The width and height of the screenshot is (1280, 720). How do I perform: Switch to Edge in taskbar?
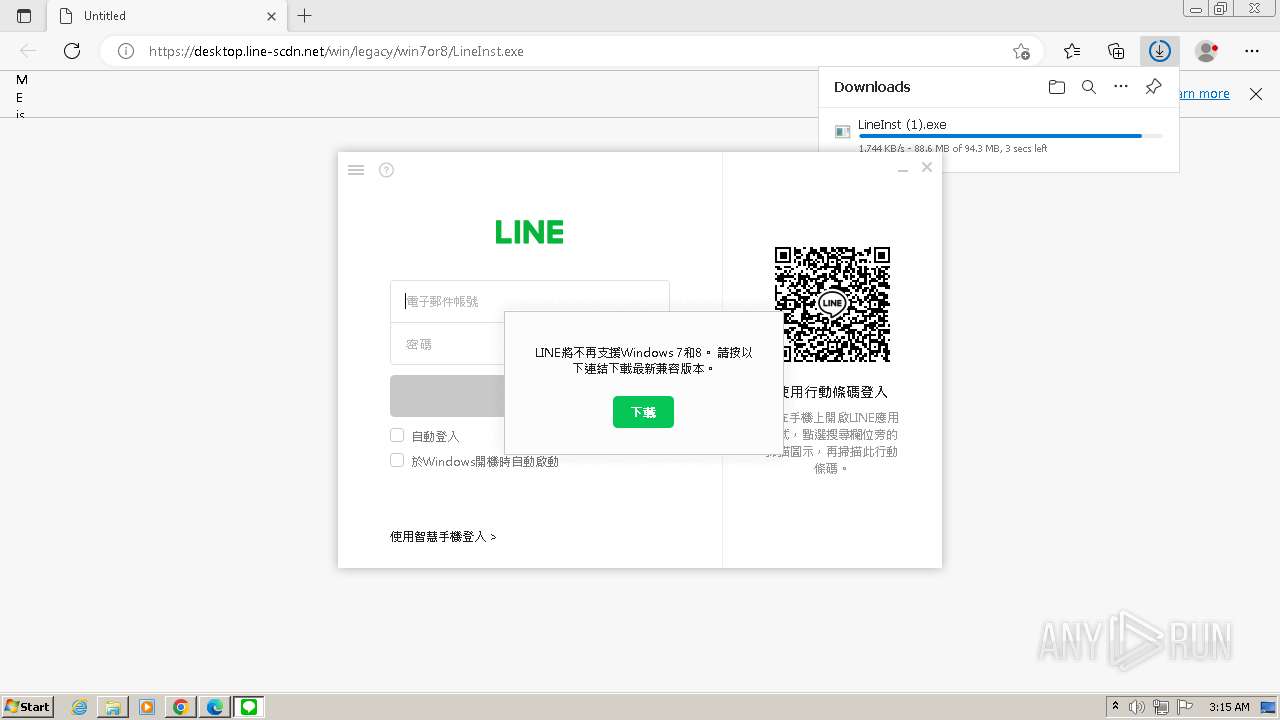[x=214, y=707]
